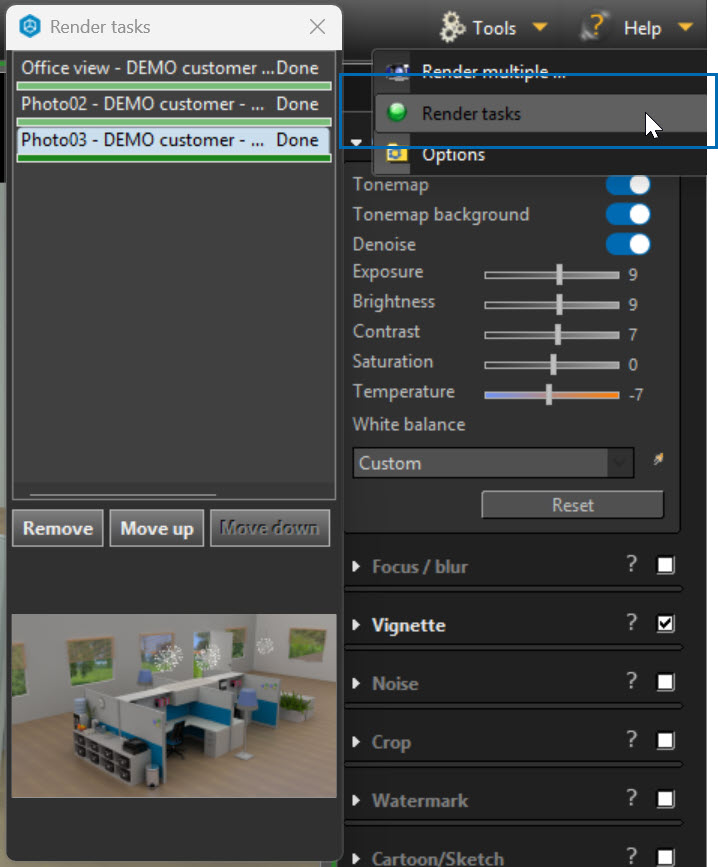The width and height of the screenshot is (718, 867).
Task: Open the Help dropdown arrow
Action: tap(685, 27)
